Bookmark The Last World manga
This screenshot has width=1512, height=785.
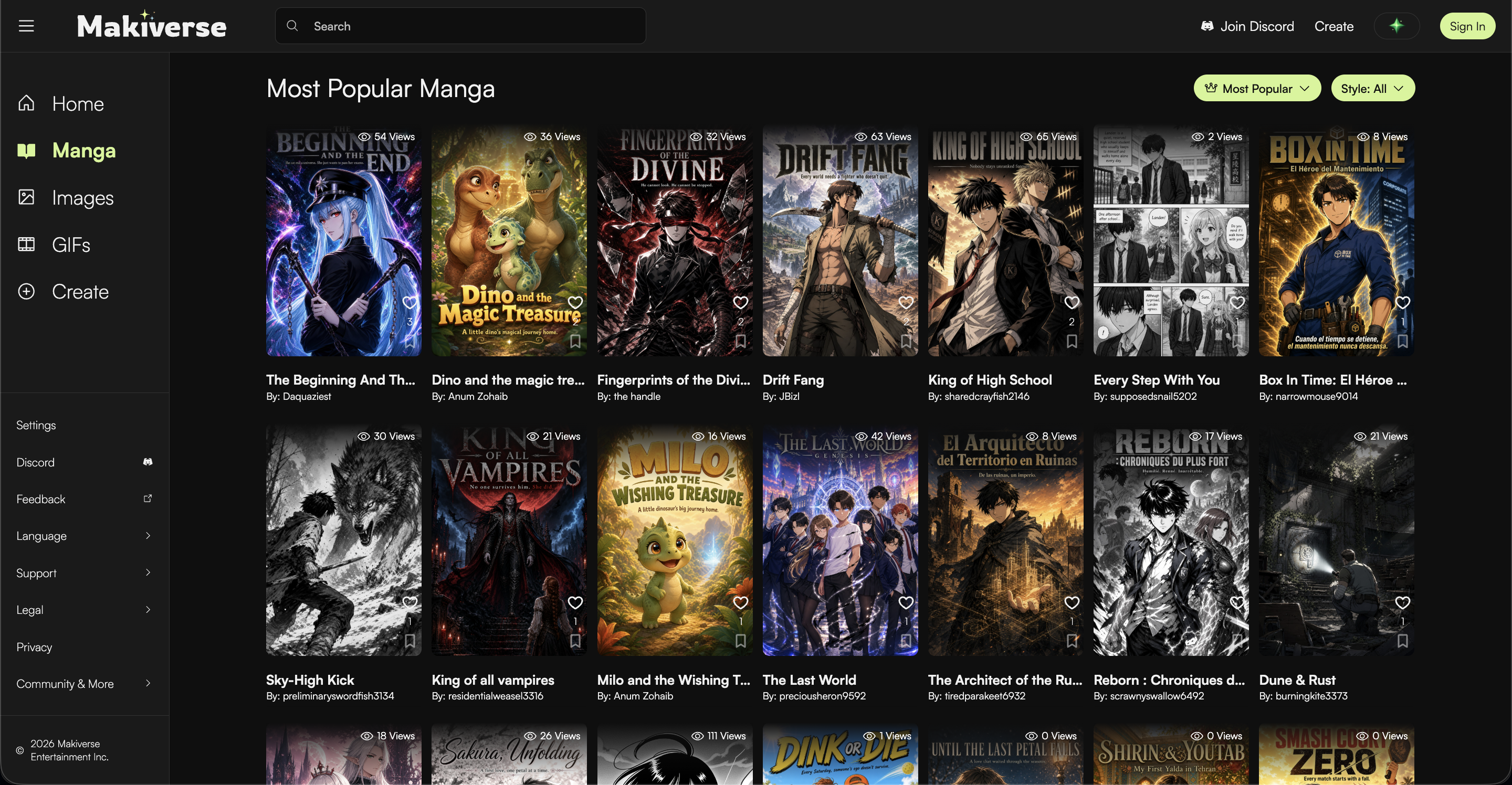pos(906,641)
